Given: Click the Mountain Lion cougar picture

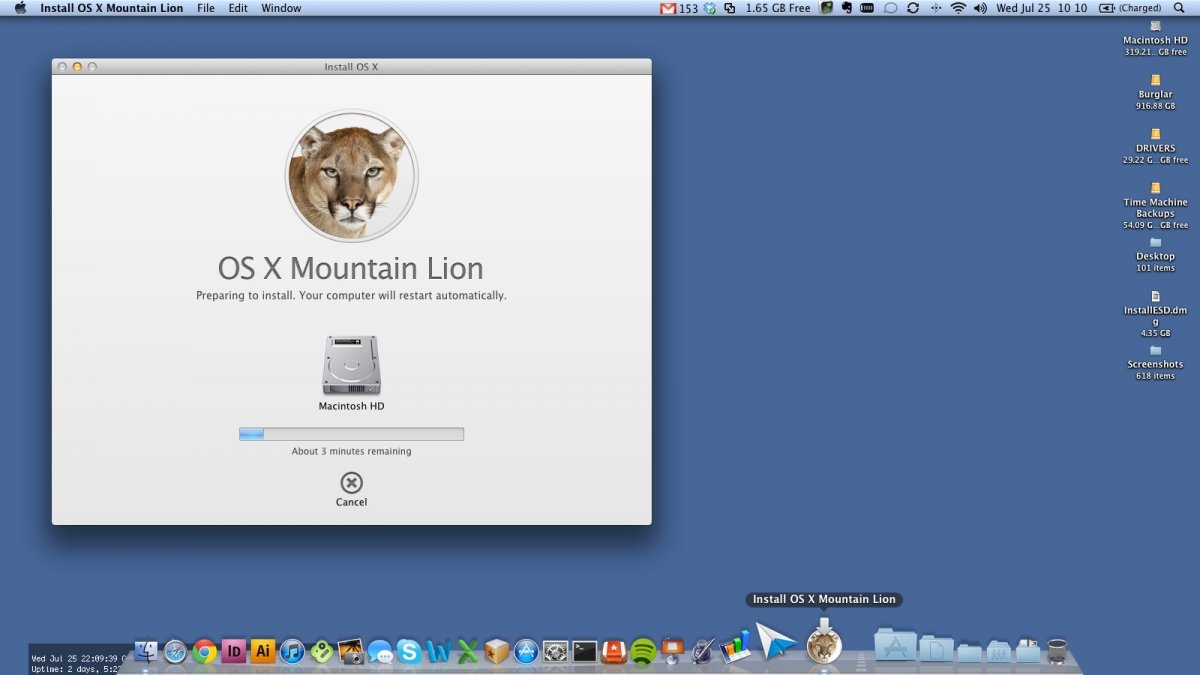Looking at the screenshot, I should (x=351, y=176).
